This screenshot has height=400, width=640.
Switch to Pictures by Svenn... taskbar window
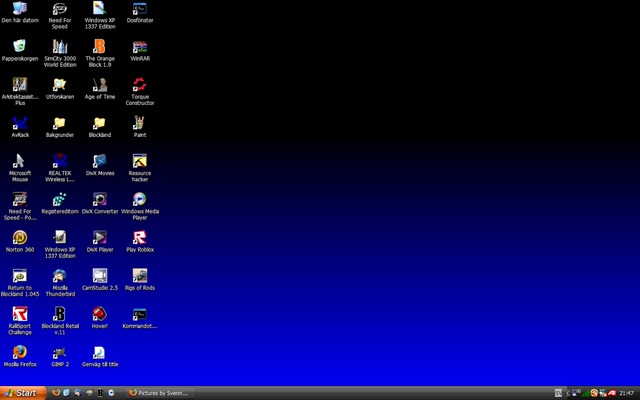[160, 393]
